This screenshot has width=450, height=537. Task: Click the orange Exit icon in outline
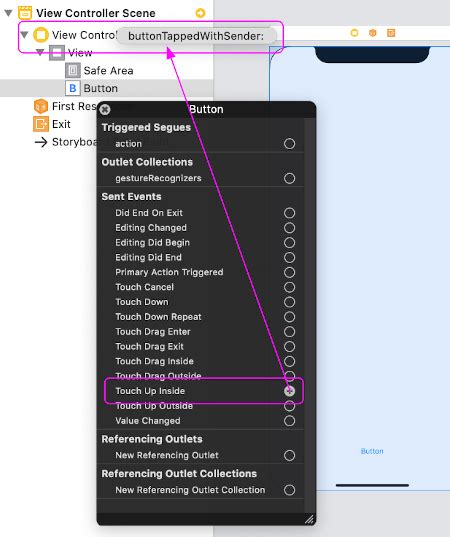click(x=41, y=124)
